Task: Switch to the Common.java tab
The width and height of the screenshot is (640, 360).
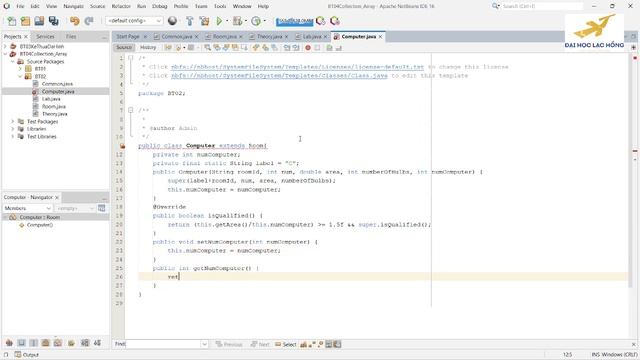Action: tap(176, 37)
